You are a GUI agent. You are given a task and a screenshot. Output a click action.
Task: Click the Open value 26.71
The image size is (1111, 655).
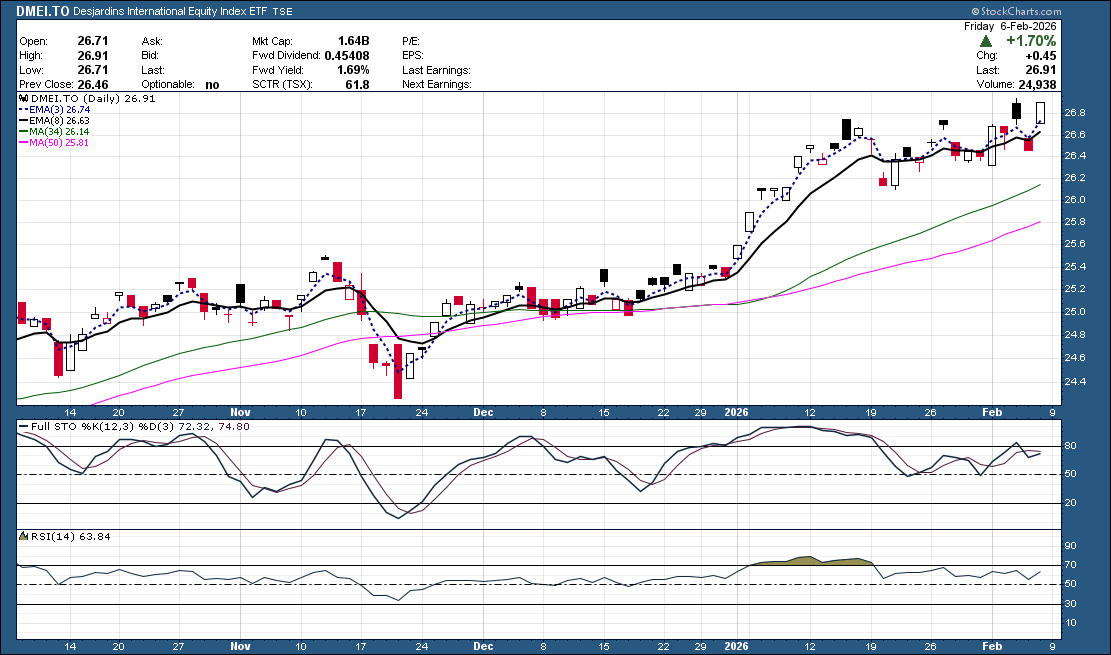tap(93, 41)
